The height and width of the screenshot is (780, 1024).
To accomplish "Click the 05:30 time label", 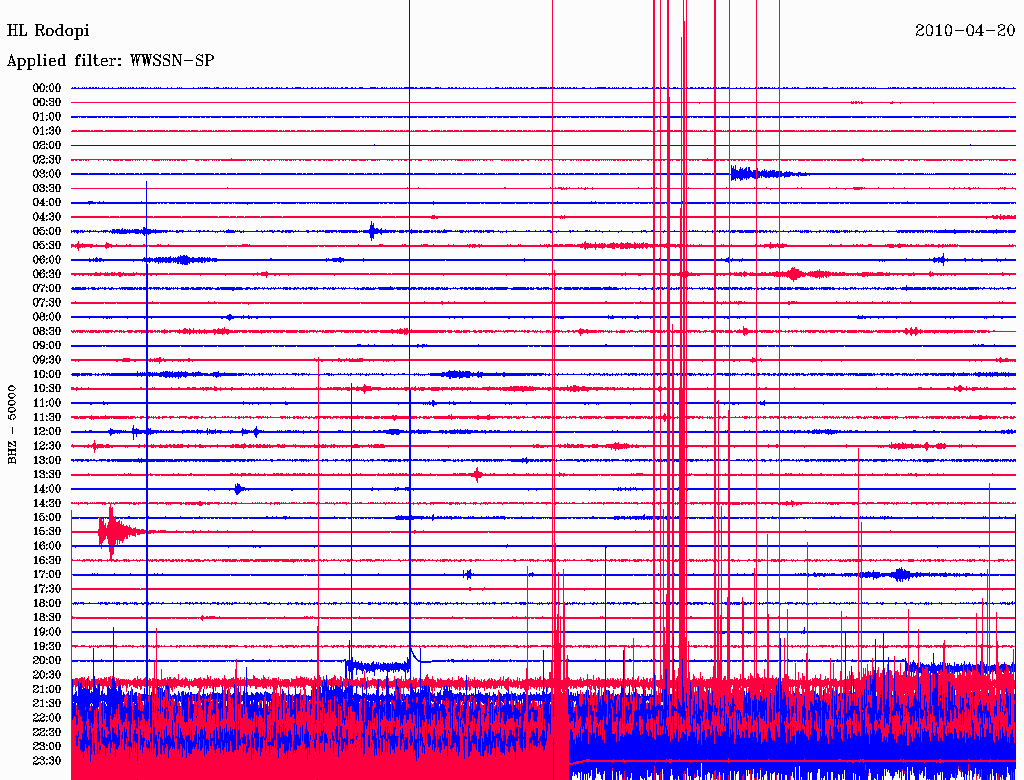I will 47,246.
